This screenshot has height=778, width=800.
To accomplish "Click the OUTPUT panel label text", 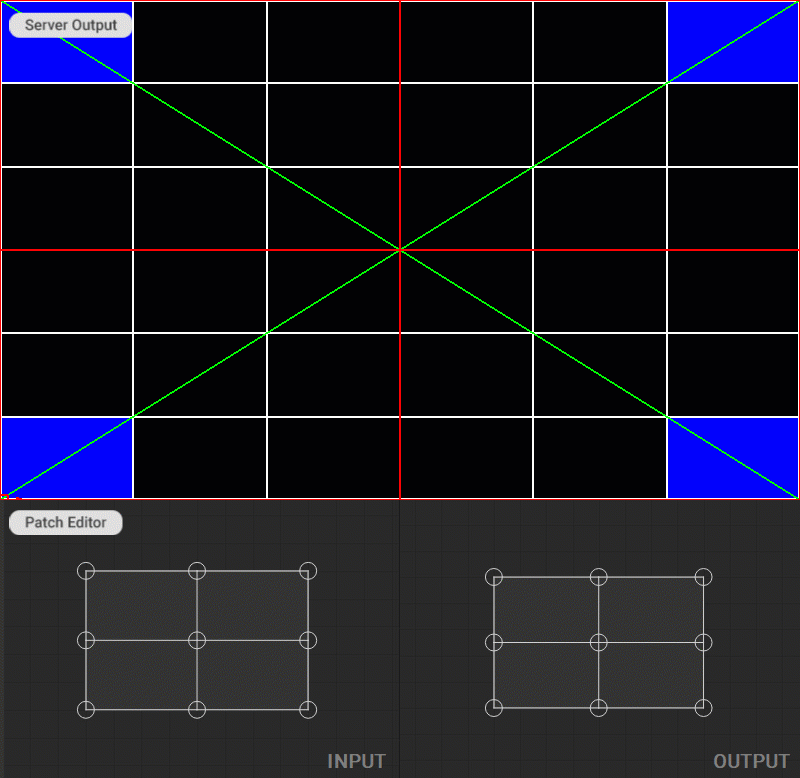I will (751, 761).
